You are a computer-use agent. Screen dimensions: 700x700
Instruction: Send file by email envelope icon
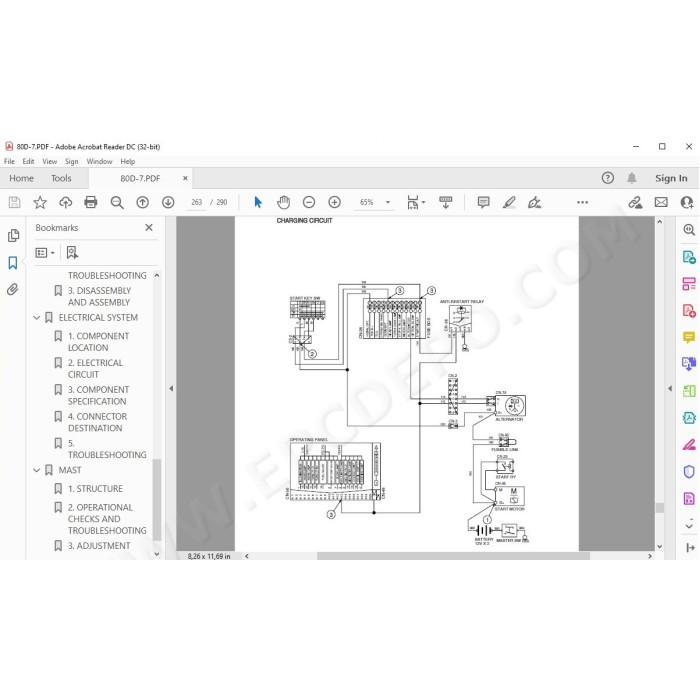[x=661, y=202]
